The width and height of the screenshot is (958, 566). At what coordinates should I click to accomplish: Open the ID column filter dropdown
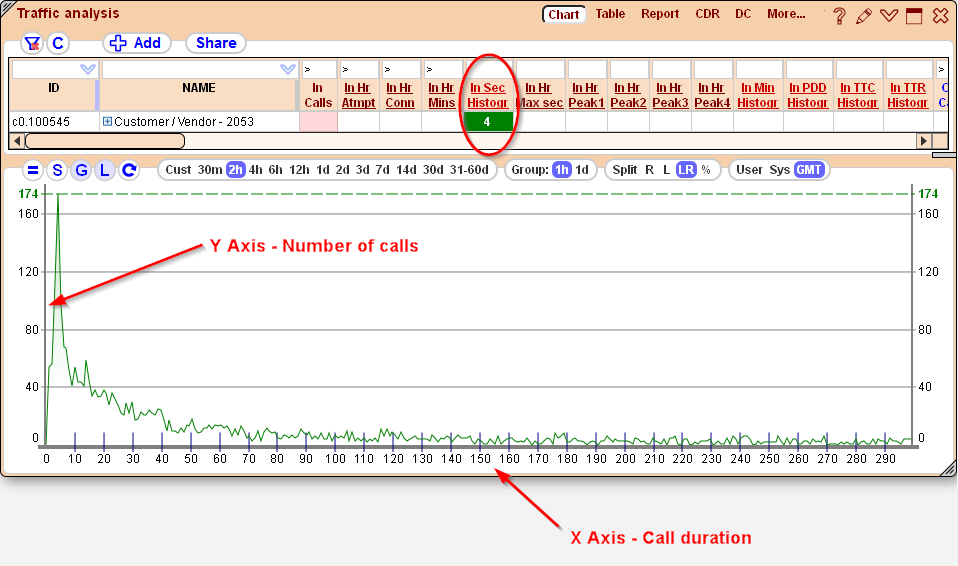(88, 69)
